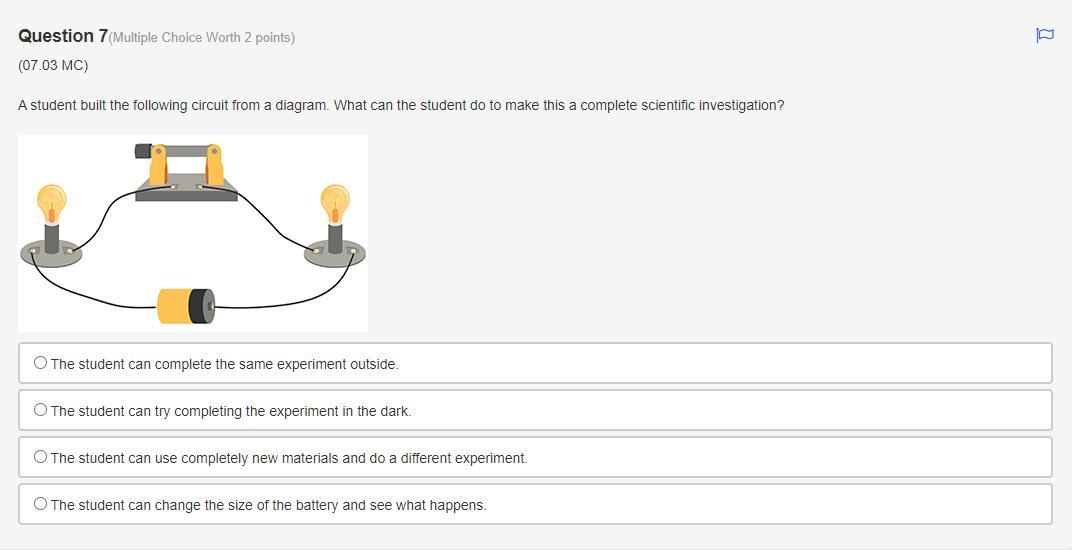Screen dimensions: 1072x550
Task: Pick the 'completely new materials' radio button
Action: [x=40, y=457]
